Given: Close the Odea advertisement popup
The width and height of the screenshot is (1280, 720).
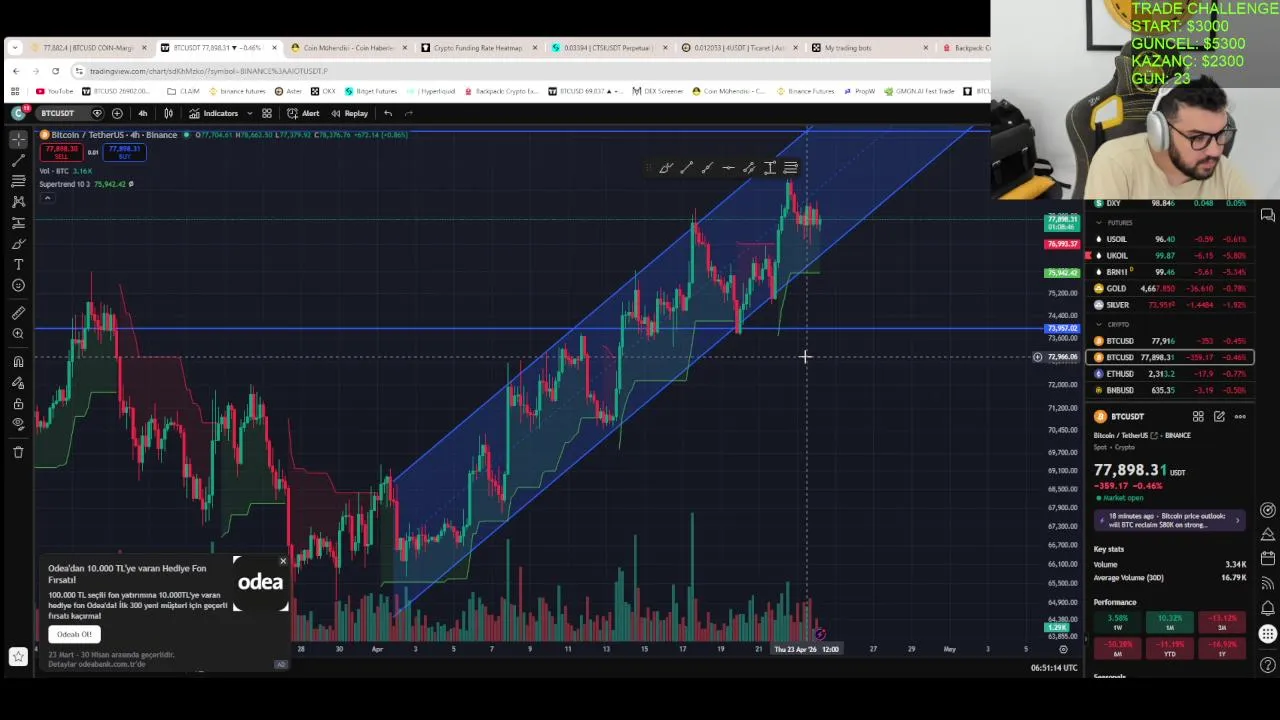Looking at the screenshot, I should [x=283, y=561].
